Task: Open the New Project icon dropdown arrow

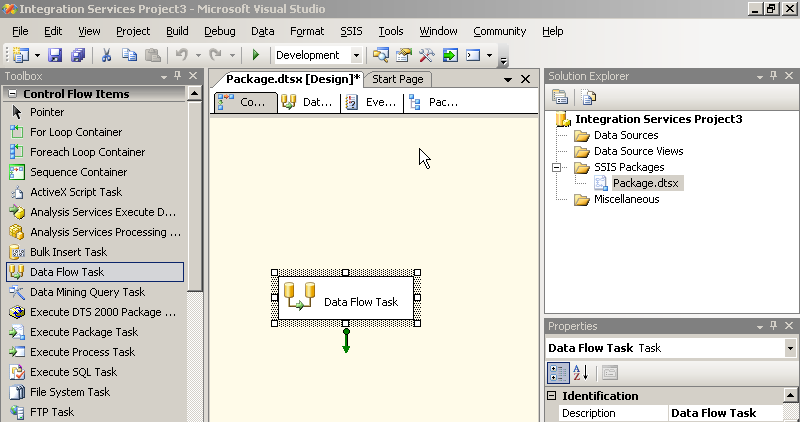Action: pos(37,55)
